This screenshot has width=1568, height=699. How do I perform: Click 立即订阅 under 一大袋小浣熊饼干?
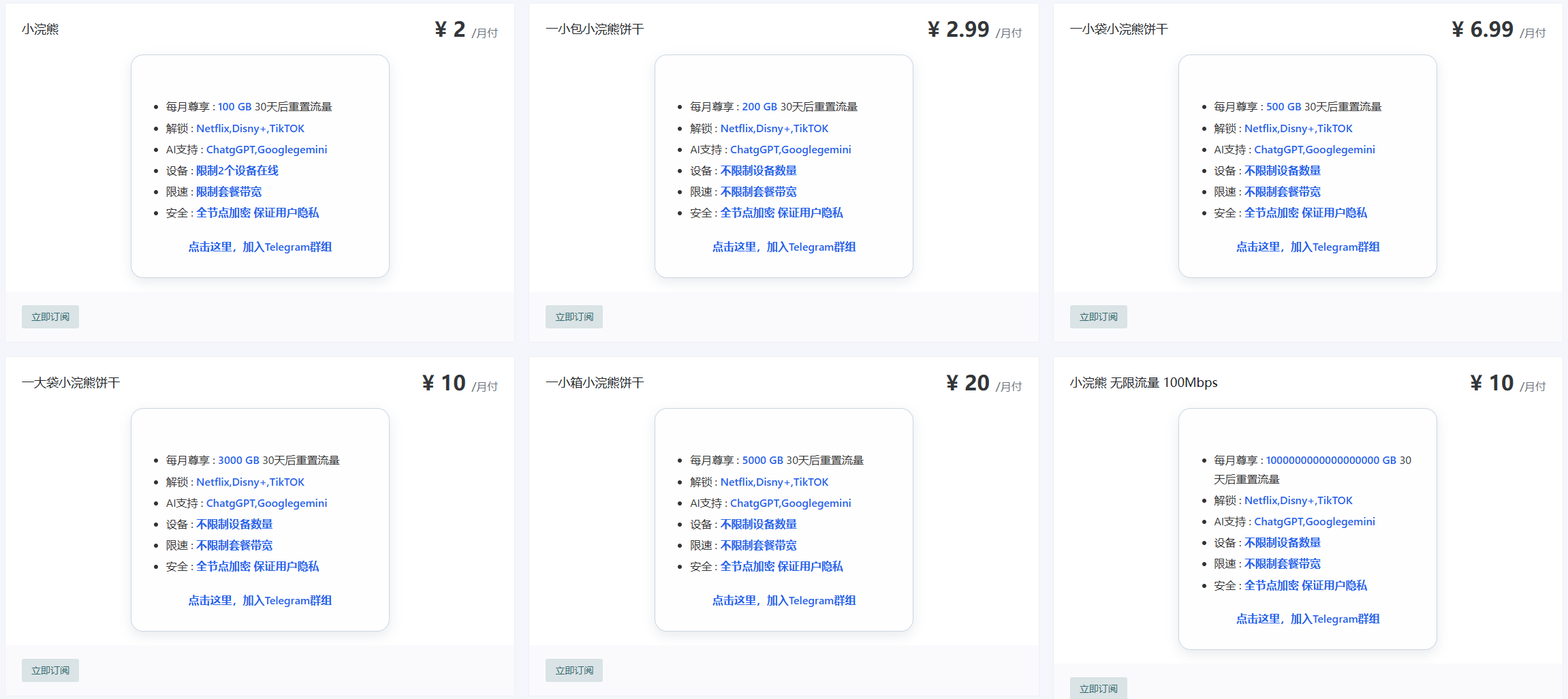tap(50, 670)
